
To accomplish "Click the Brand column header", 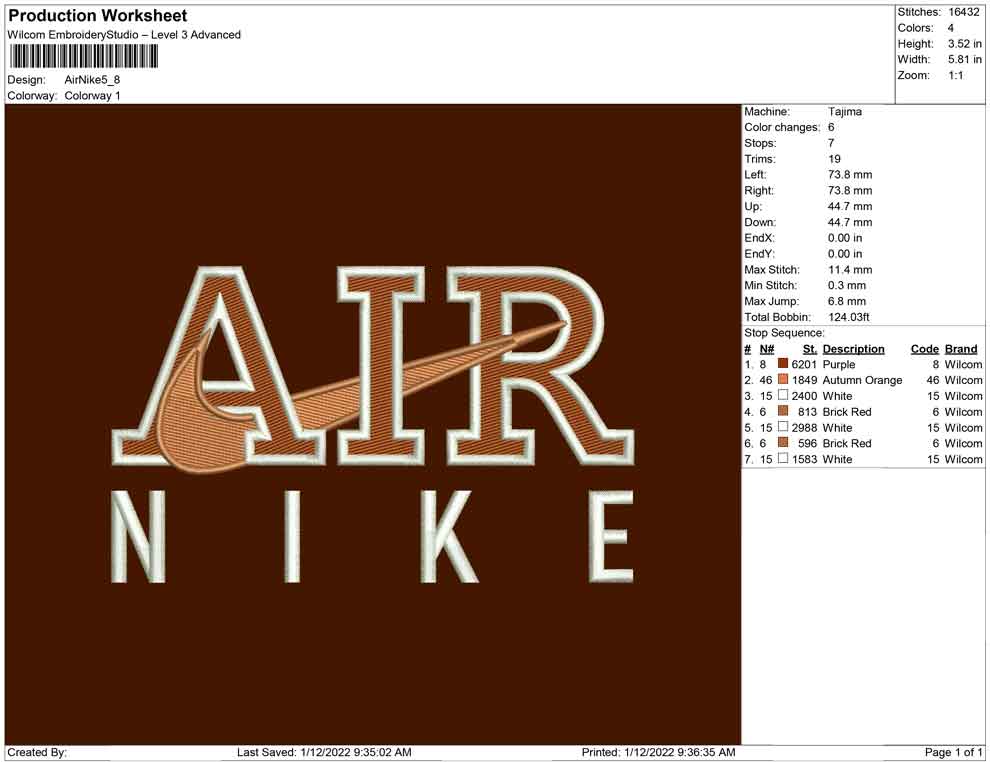I will point(961,349).
